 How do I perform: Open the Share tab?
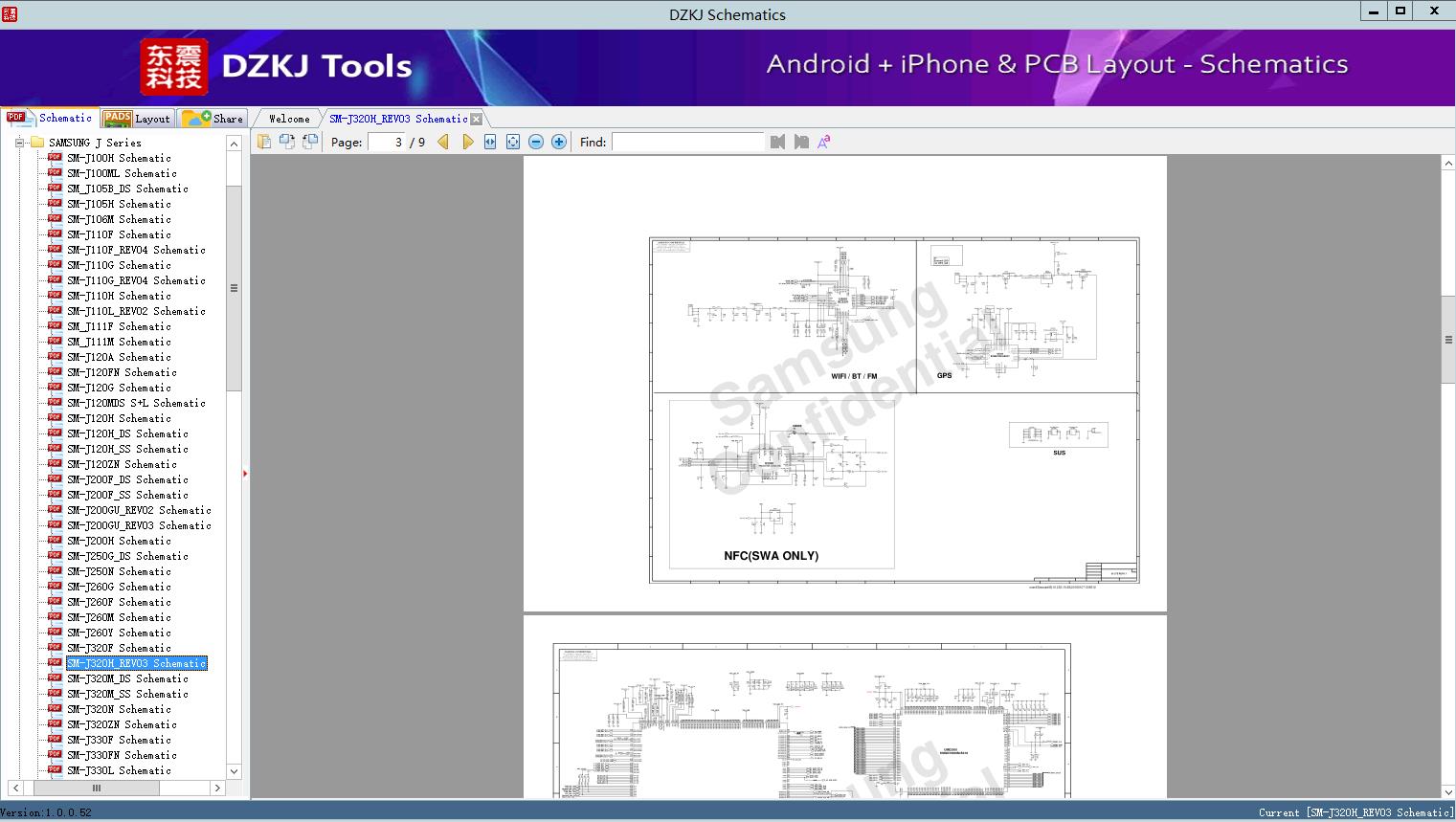tap(214, 119)
